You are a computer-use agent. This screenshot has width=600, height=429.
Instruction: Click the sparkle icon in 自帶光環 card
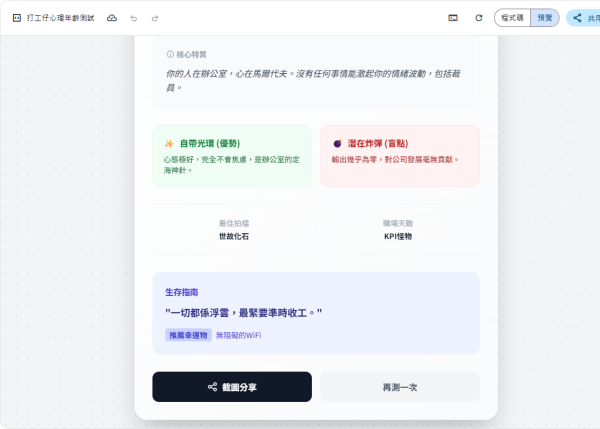pos(169,144)
